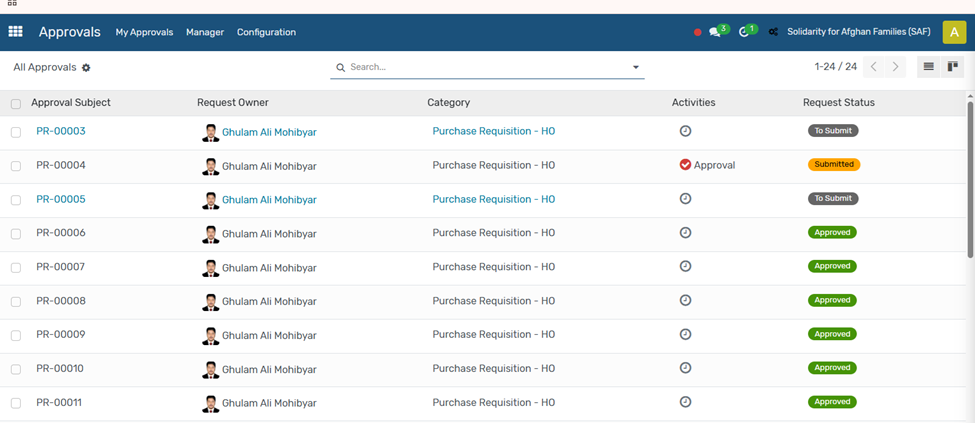Viewport: 975px width, 423px height.
Task: Open the Configuration menu
Action: click(266, 32)
